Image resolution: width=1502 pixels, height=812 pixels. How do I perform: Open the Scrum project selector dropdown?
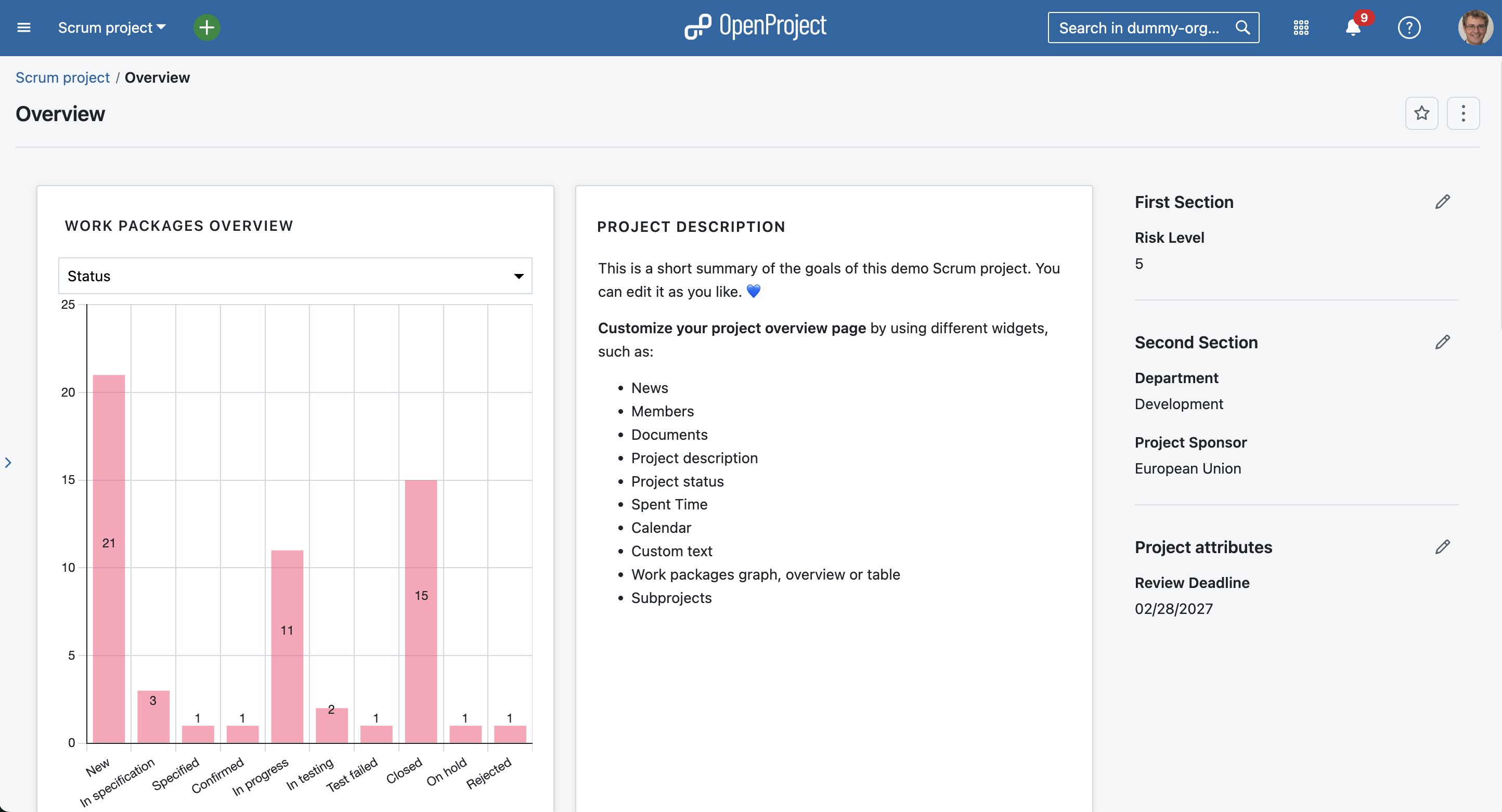pyautogui.click(x=111, y=28)
